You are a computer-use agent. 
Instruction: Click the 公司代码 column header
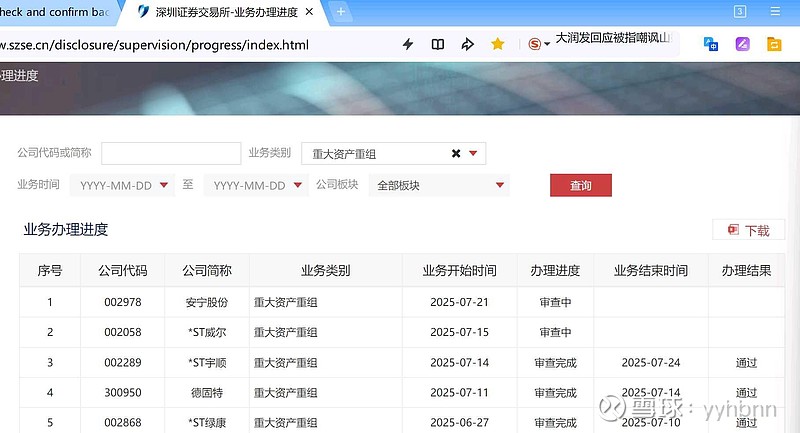tap(122, 270)
